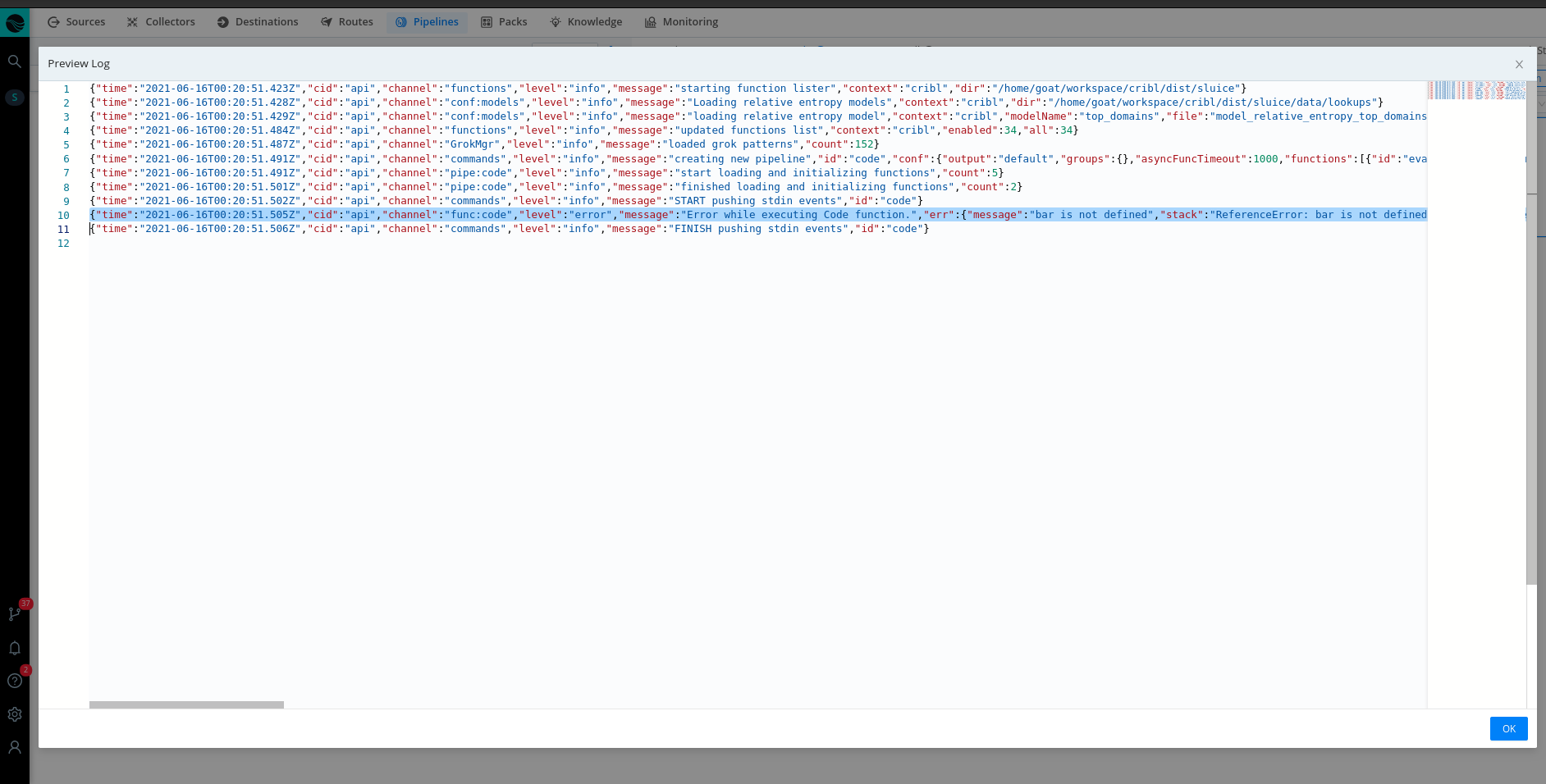Click the Cribl logo in the top corner
This screenshot has width=1546, height=784.
coord(15,21)
